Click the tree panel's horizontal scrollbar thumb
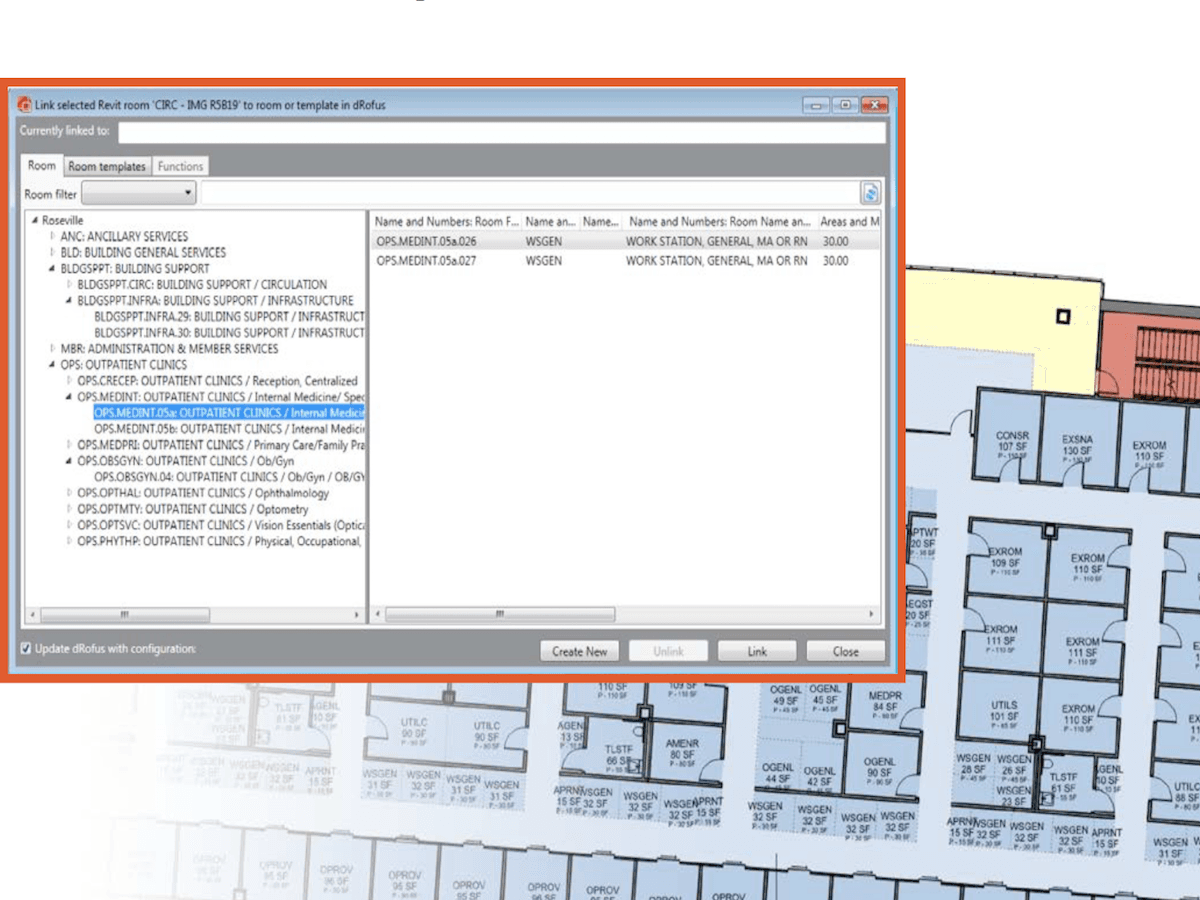 (x=125, y=615)
